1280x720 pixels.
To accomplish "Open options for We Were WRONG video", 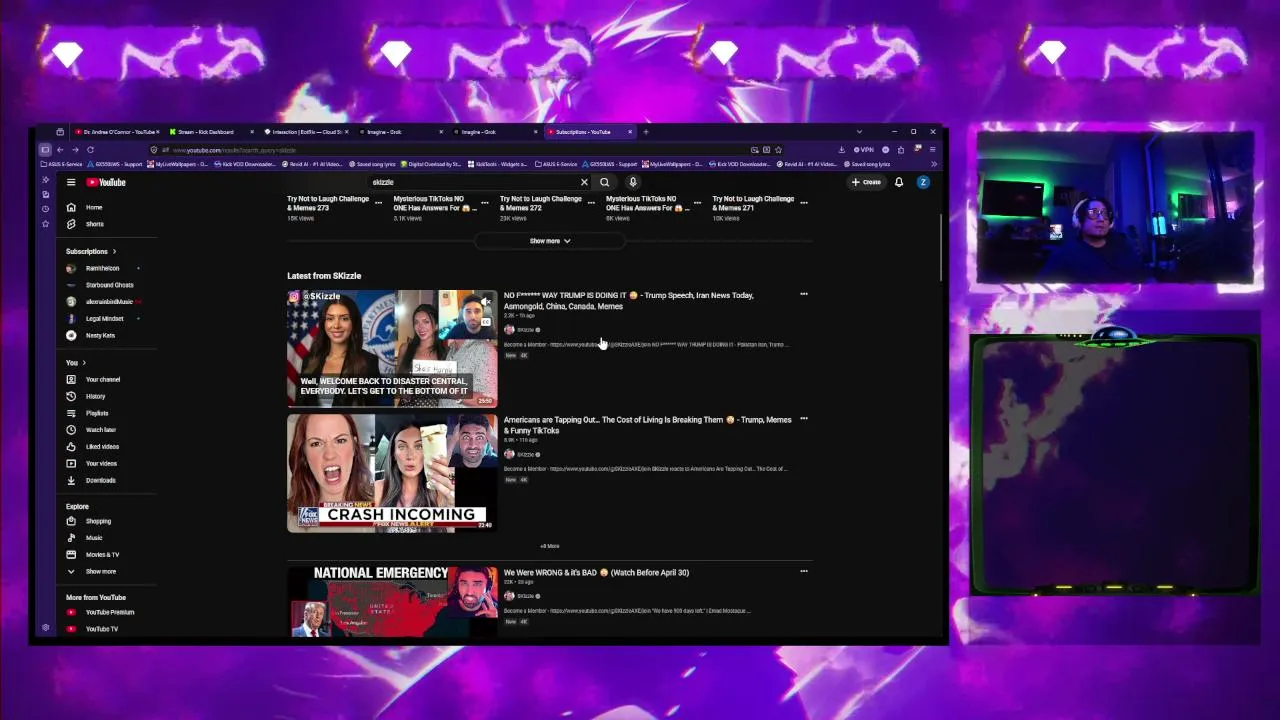I will click(x=804, y=571).
